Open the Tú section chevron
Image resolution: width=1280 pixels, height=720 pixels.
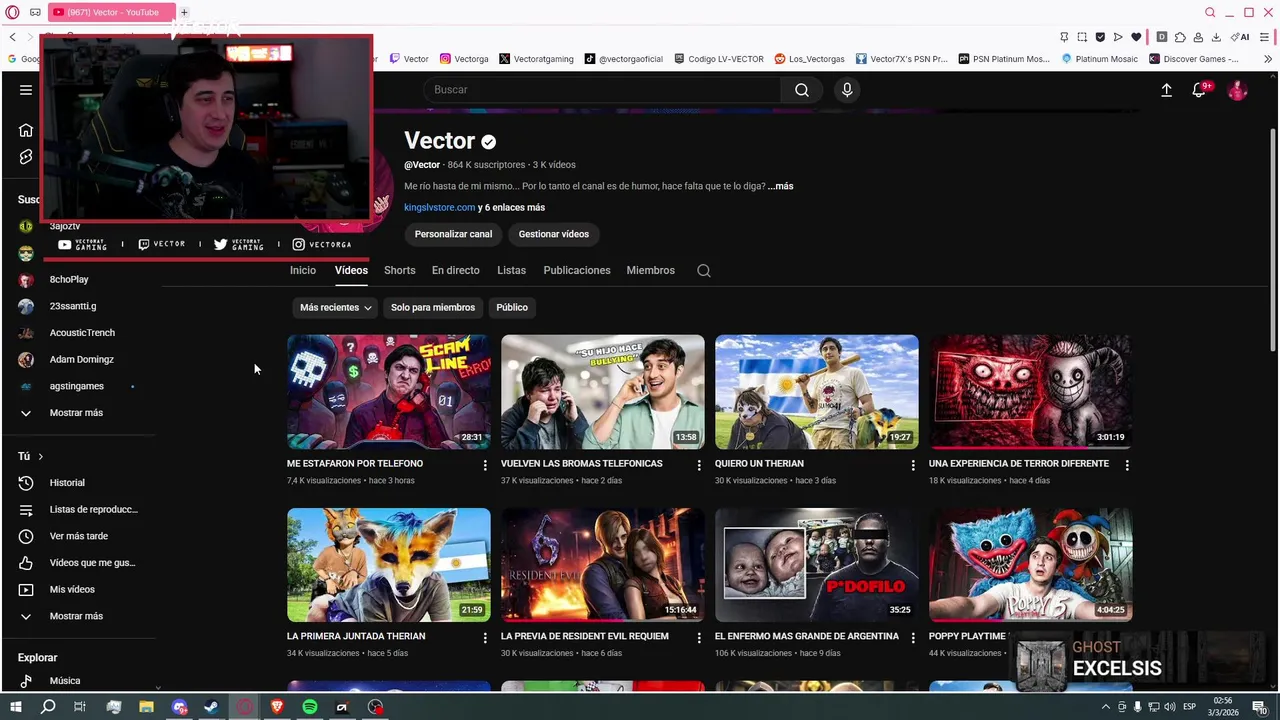point(40,457)
